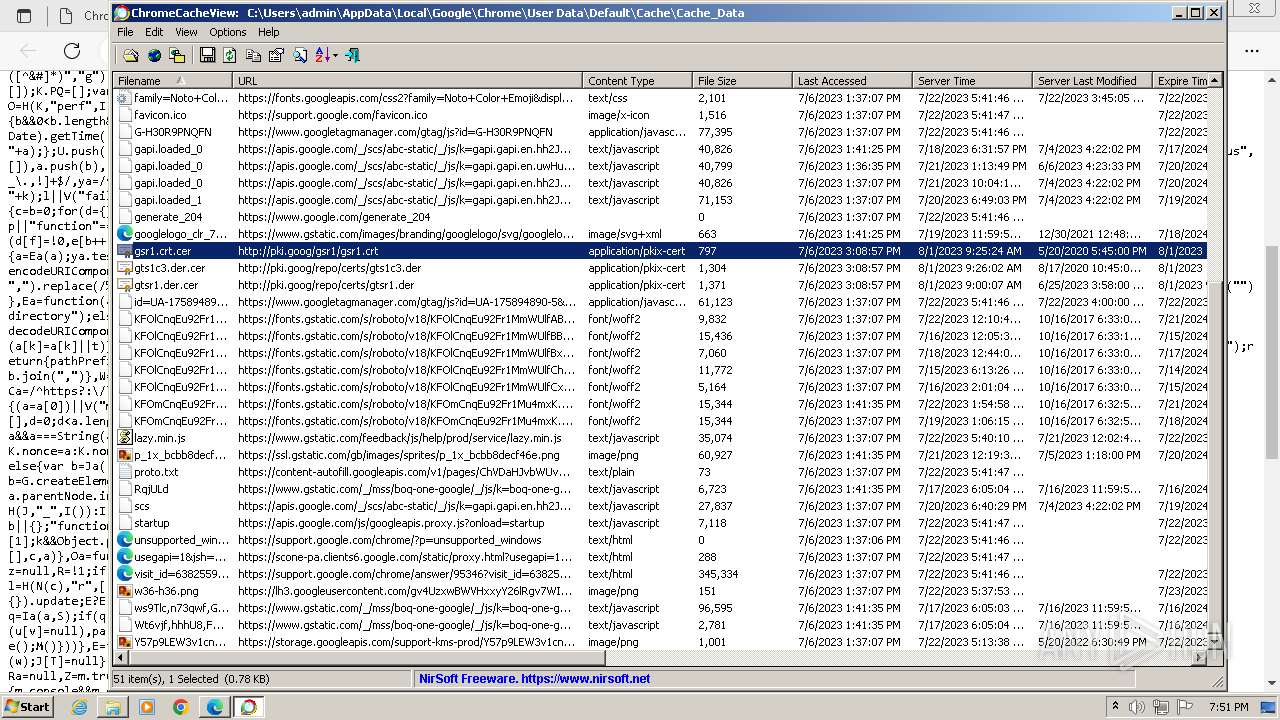Show hidden tray icons arrow

click(1115, 707)
